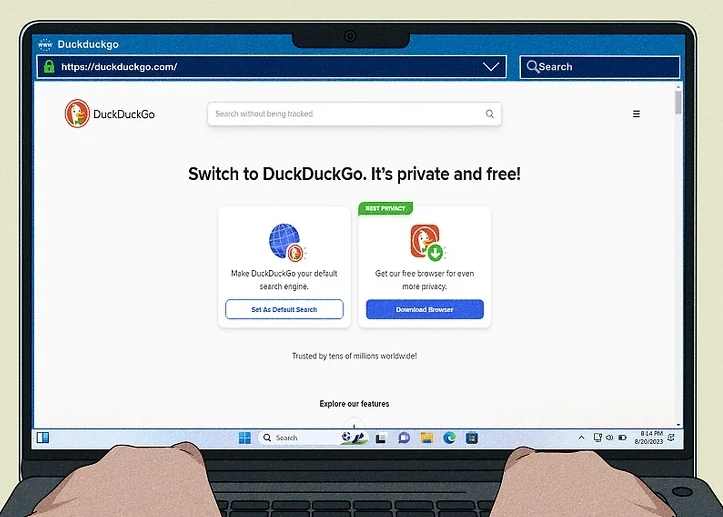Click the Task View icon on taskbar
Screen dimensions: 723x517
point(380,438)
